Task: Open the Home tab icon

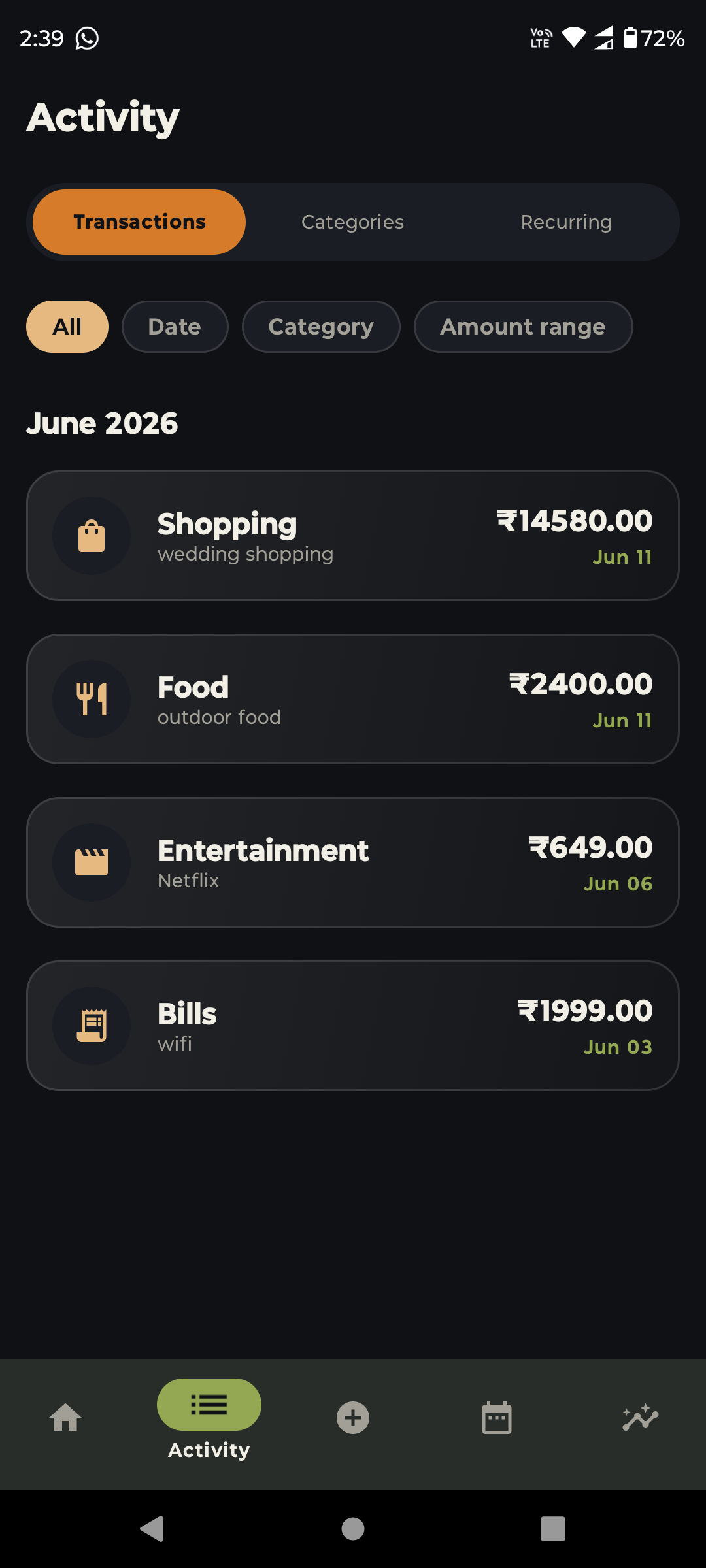Action: [65, 1418]
